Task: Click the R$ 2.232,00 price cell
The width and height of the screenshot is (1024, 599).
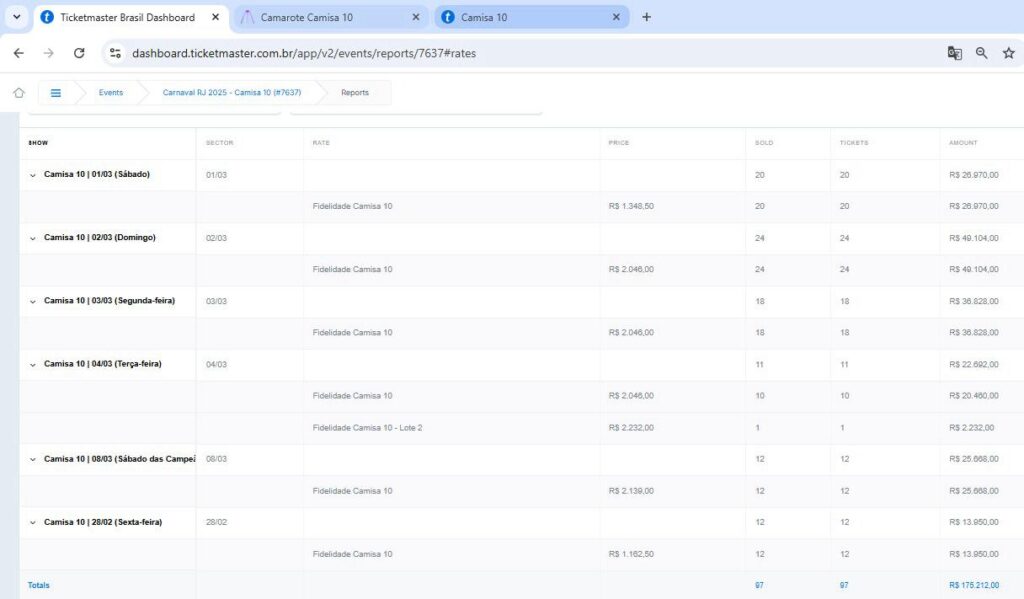Action: [x=631, y=428]
